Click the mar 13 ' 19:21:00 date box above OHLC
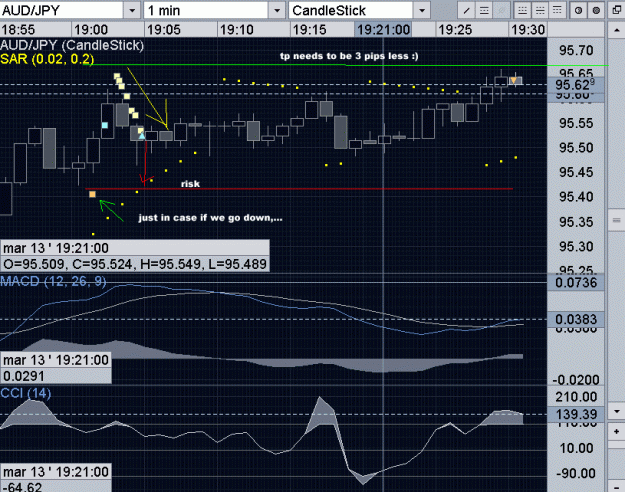Screen dimensions: 625x492 135,248
